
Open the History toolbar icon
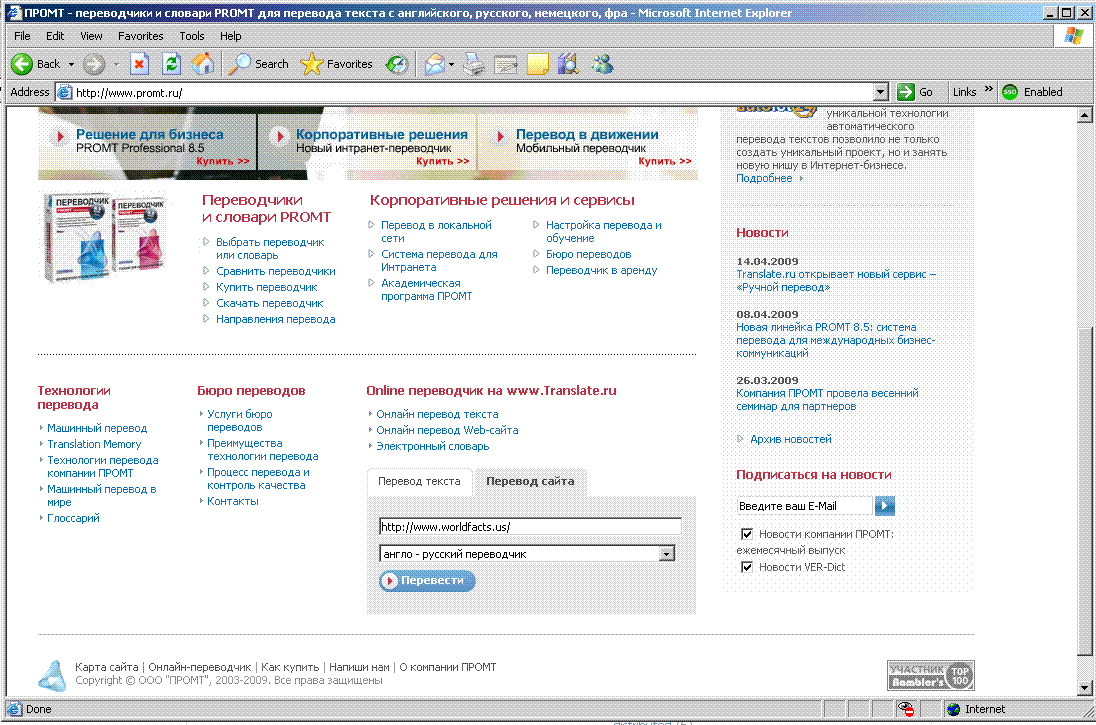coord(397,64)
